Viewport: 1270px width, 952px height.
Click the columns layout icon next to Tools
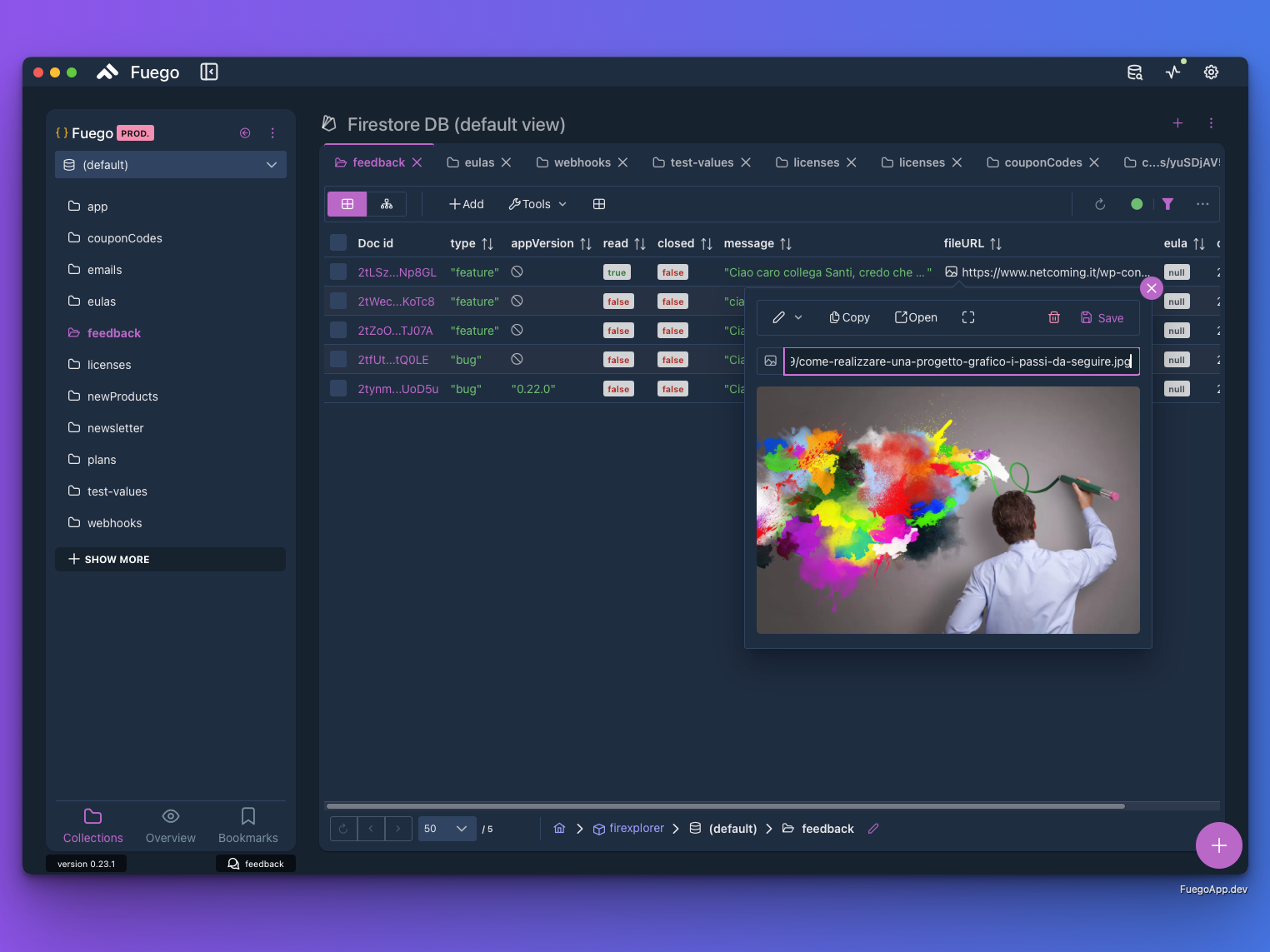(x=599, y=204)
